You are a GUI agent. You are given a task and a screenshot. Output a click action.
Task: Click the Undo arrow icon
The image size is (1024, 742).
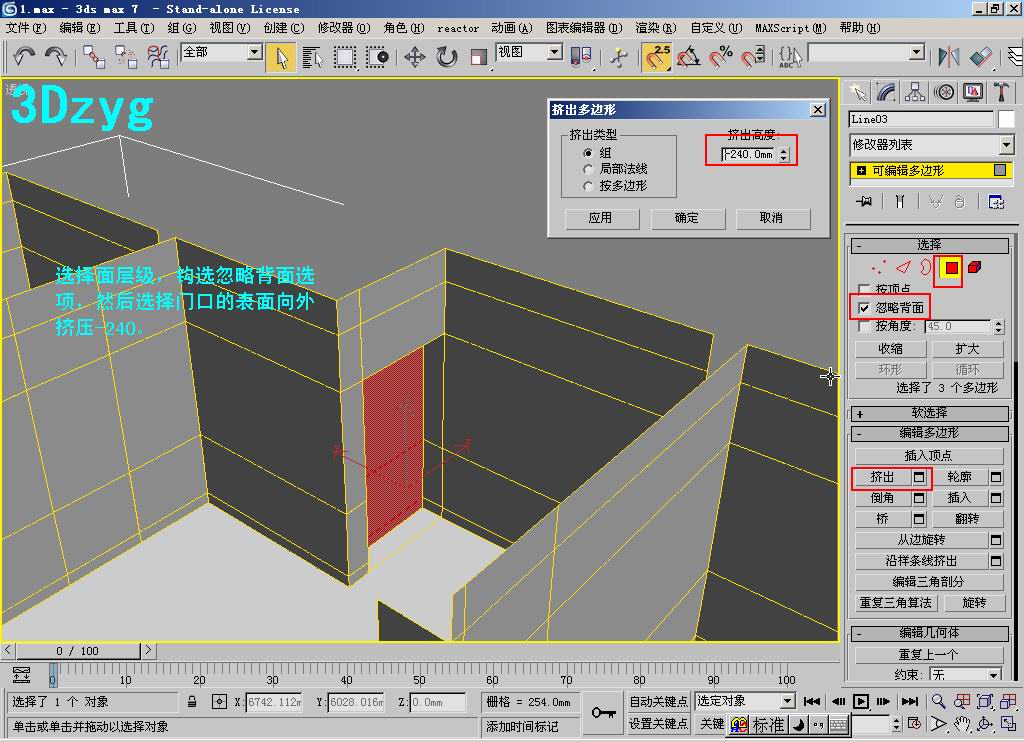coord(24,57)
